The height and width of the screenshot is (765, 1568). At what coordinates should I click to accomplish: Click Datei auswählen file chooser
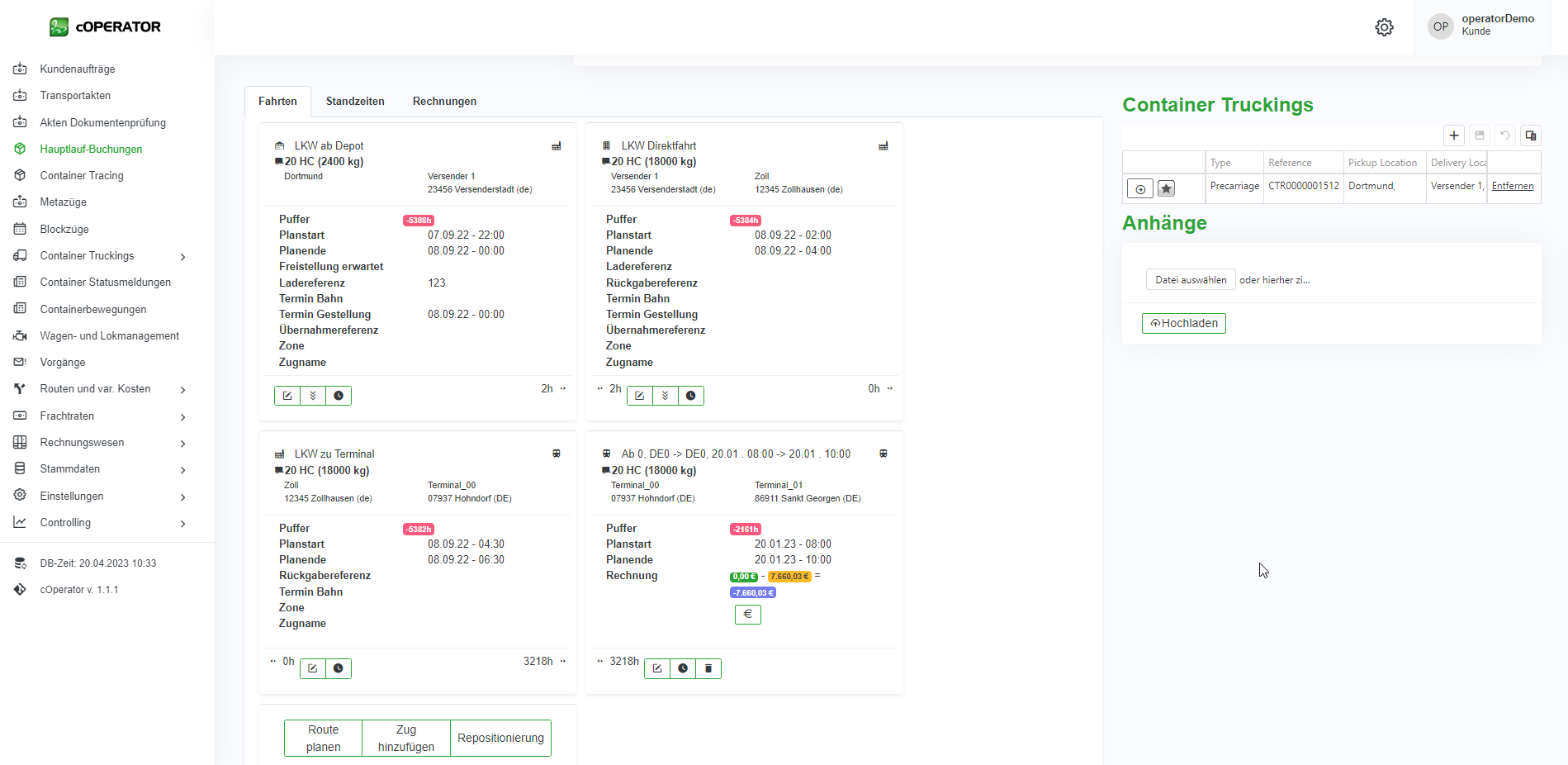click(1190, 280)
